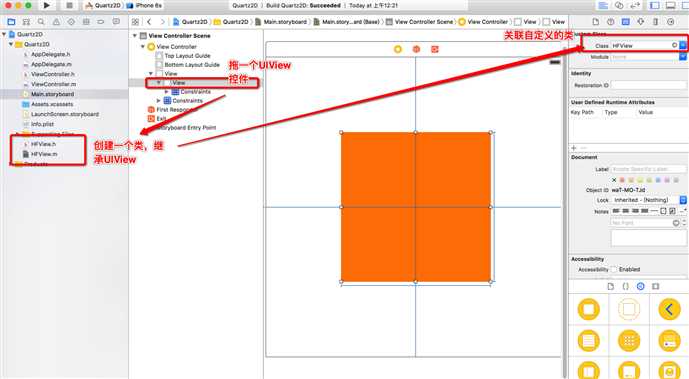This screenshot has height=379, width=689.
Task: Show the Identity inspector
Action: click(x=626, y=22)
